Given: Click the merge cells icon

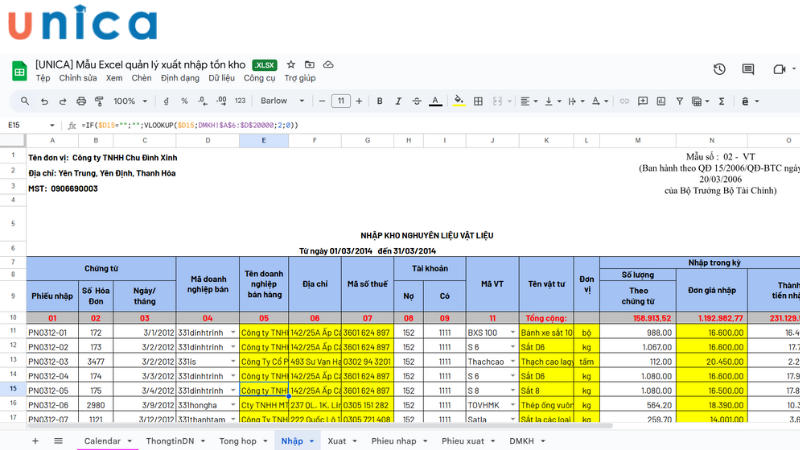Looking at the screenshot, I should click(x=497, y=101).
